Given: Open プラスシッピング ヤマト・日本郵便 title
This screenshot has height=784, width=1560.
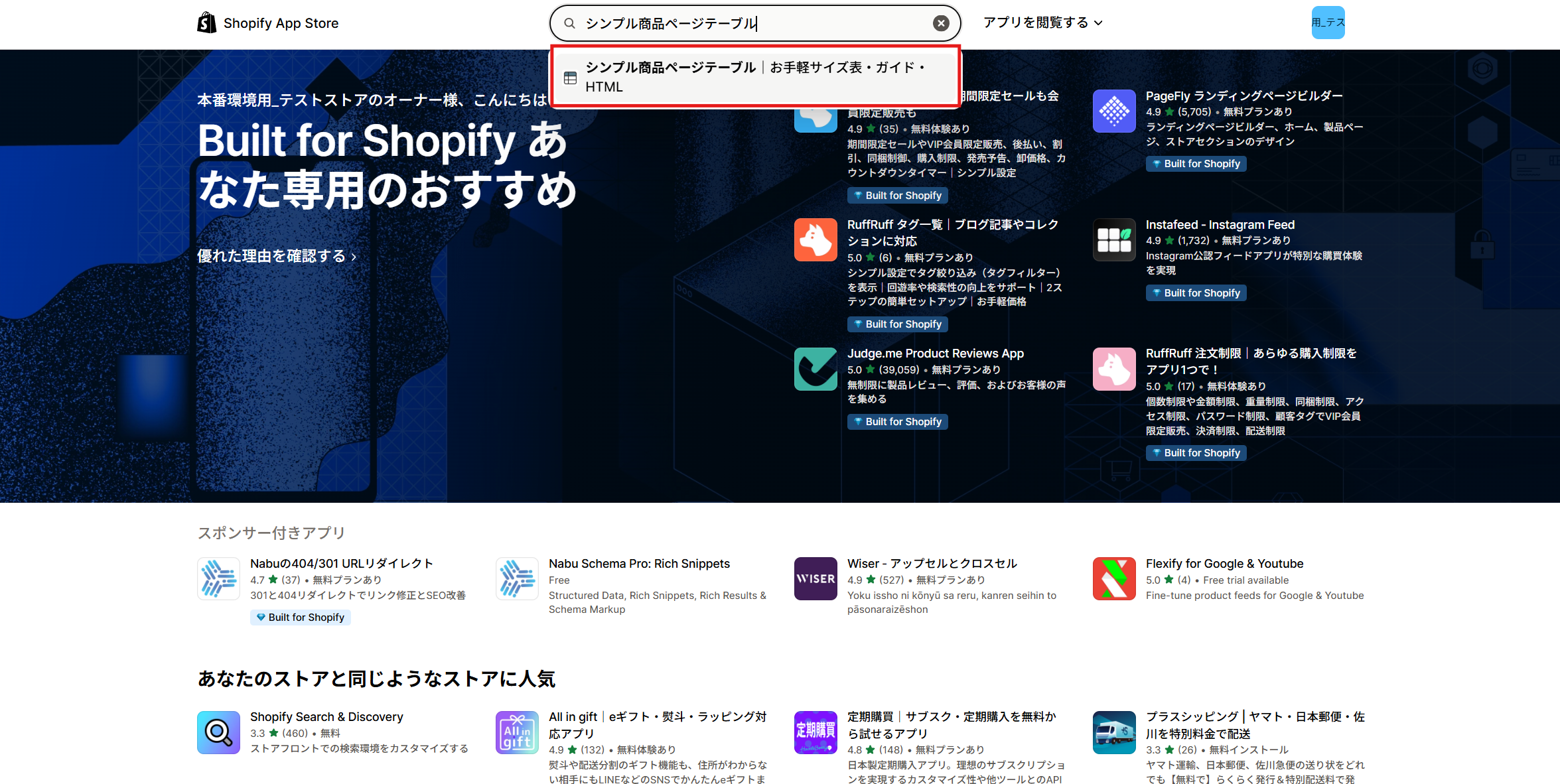Looking at the screenshot, I should click(x=1255, y=725).
